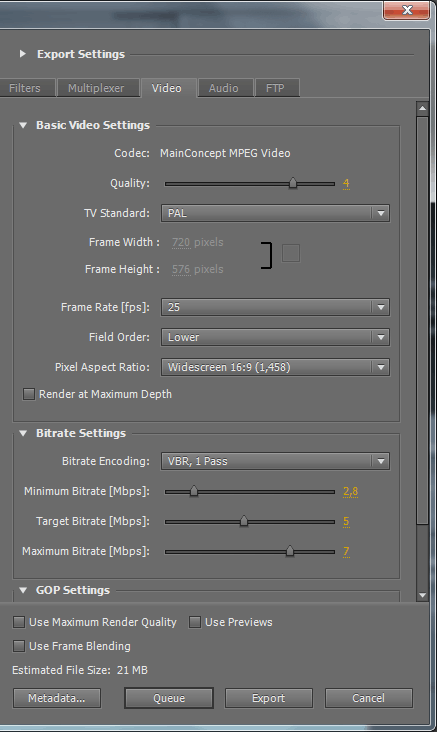The height and width of the screenshot is (732, 437).
Task: Open the Field Order dropdown
Action: pyautogui.click(x=275, y=337)
